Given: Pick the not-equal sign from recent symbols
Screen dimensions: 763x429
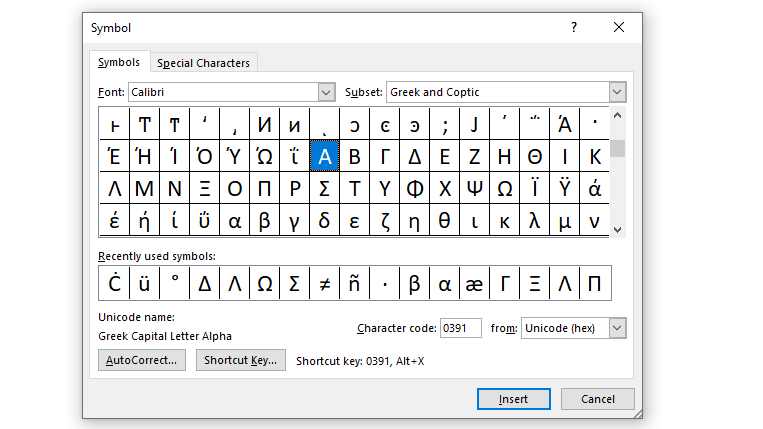Looking at the screenshot, I should tap(324, 284).
